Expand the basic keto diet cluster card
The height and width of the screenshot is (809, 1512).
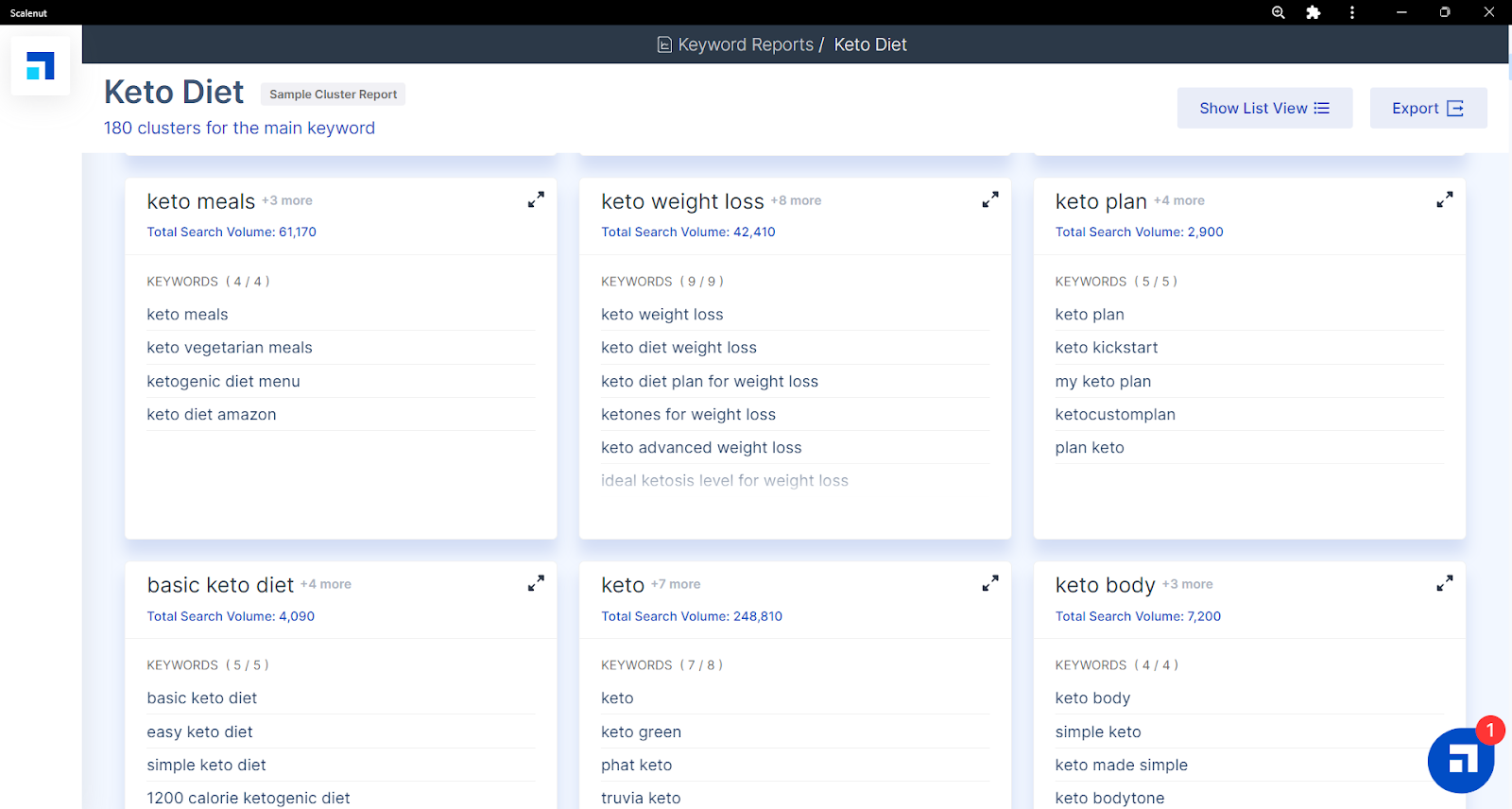pos(536,584)
